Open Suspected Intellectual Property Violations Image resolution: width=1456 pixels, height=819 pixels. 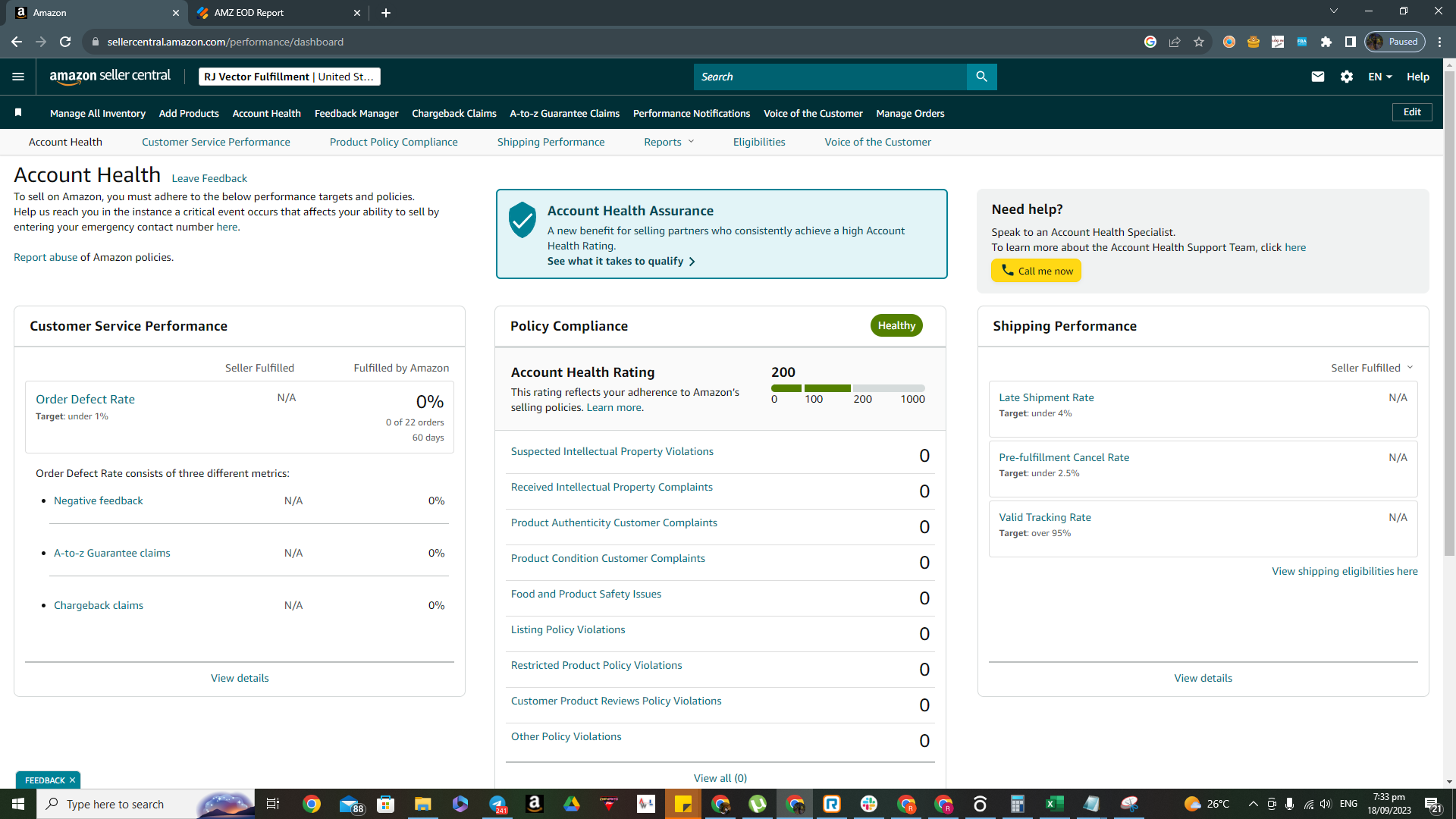click(x=612, y=451)
